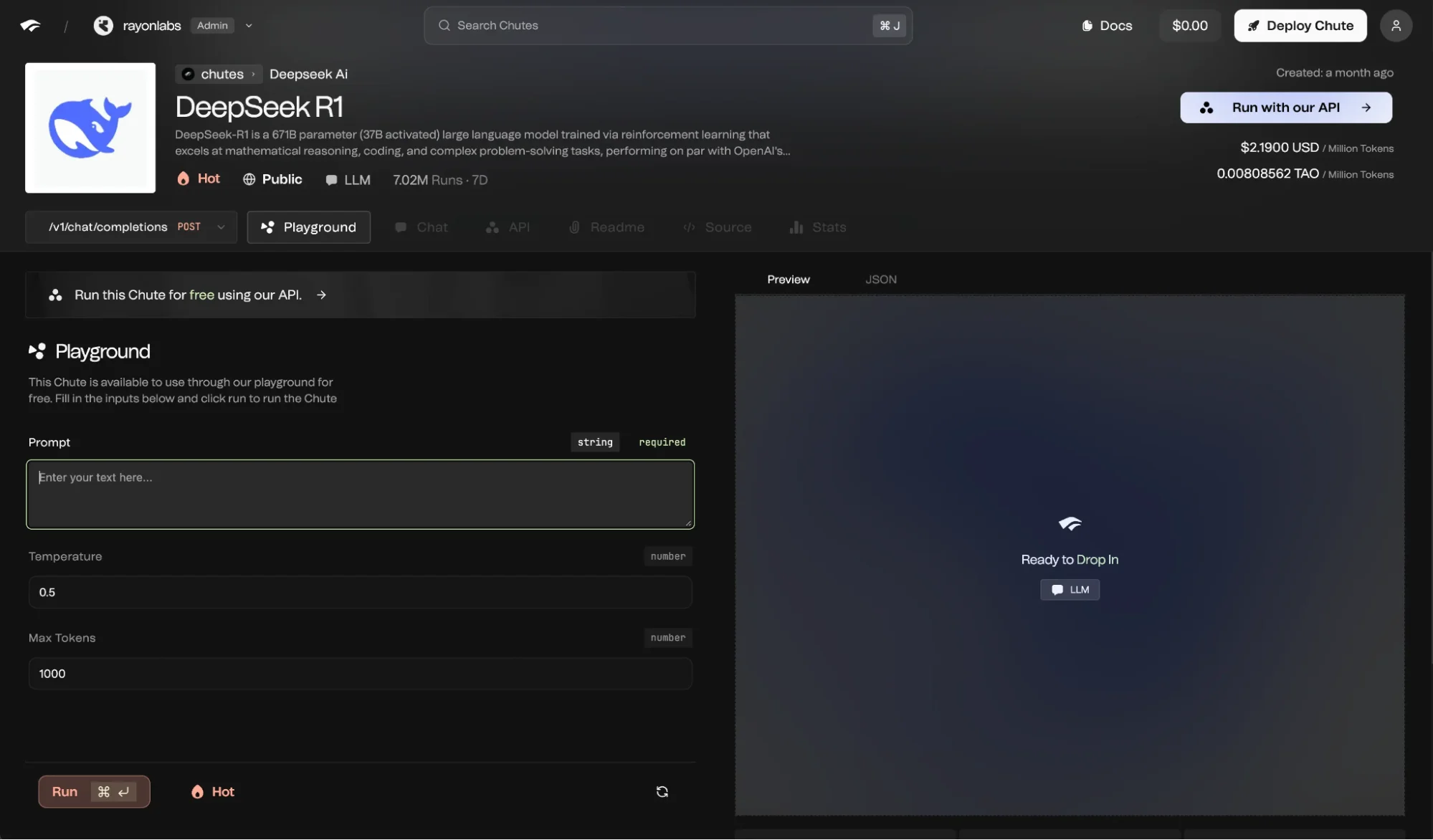Click the Docs book icon
Screen dimensions: 1433x840
pyautogui.click(x=1087, y=26)
